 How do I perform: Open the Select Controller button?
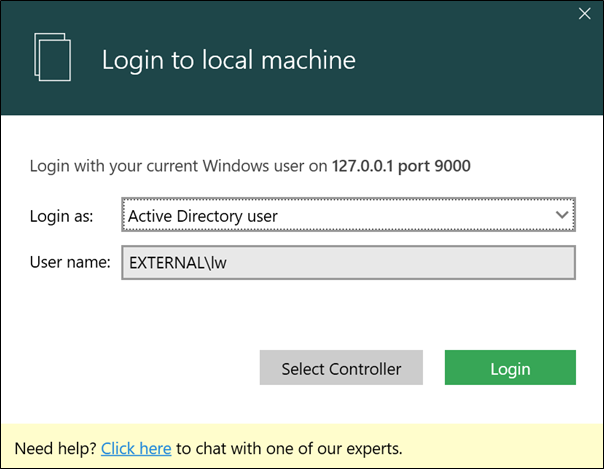click(341, 367)
